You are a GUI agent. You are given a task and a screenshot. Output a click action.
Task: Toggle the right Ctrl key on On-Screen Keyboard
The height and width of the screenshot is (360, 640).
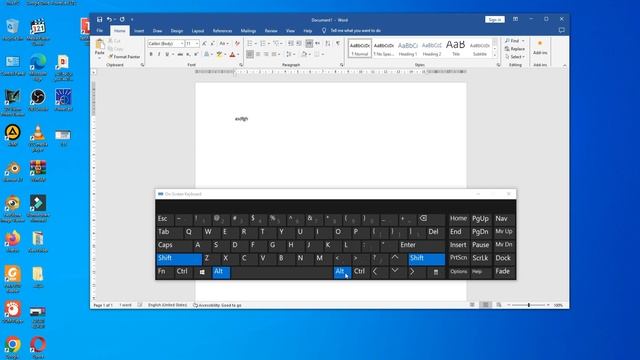click(x=360, y=272)
